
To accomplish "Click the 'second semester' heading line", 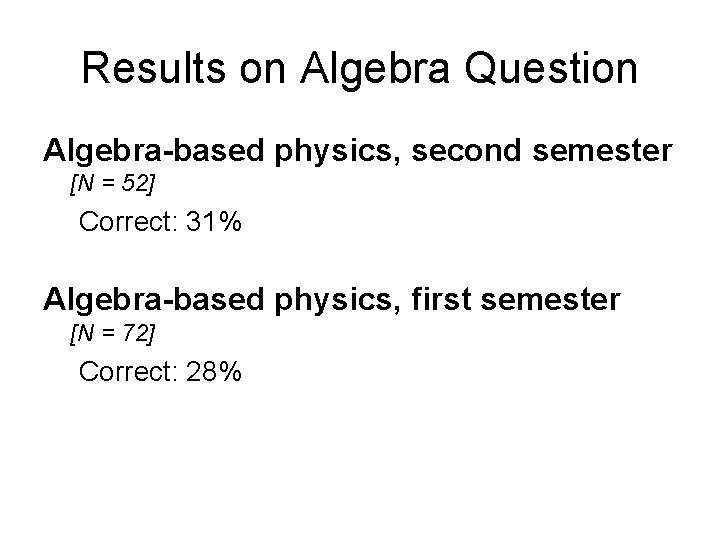I will pos(358,151).
